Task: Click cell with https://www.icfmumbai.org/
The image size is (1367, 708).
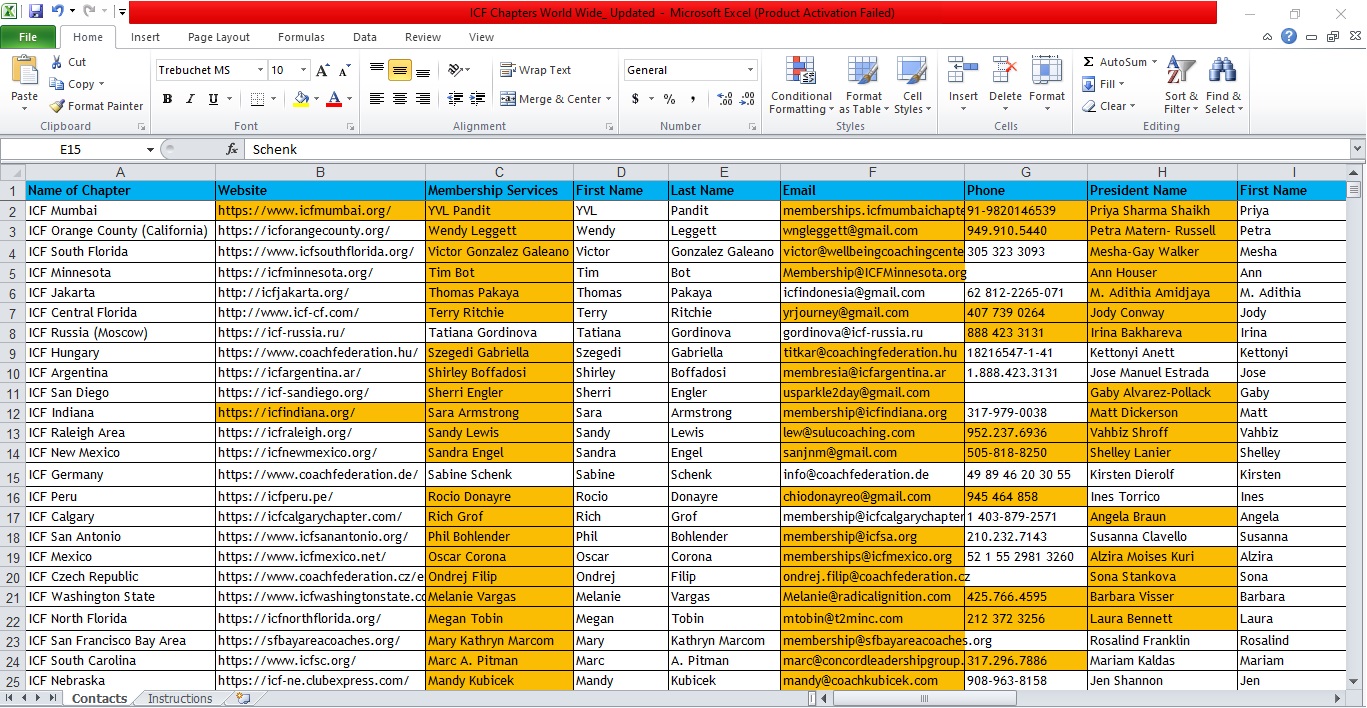Action: [320, 211]
